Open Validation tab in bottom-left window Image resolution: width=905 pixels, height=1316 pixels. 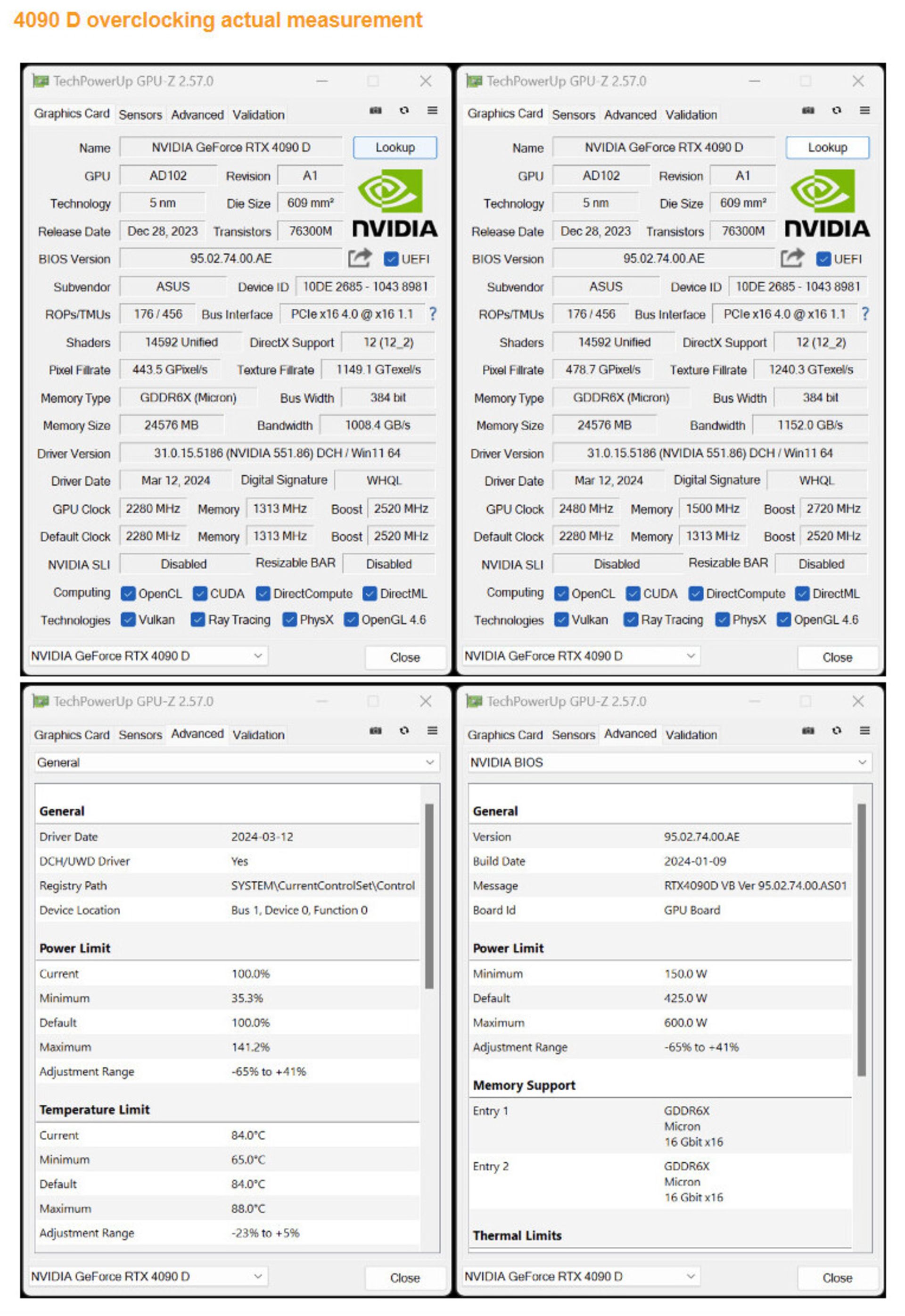pos(259,735)
